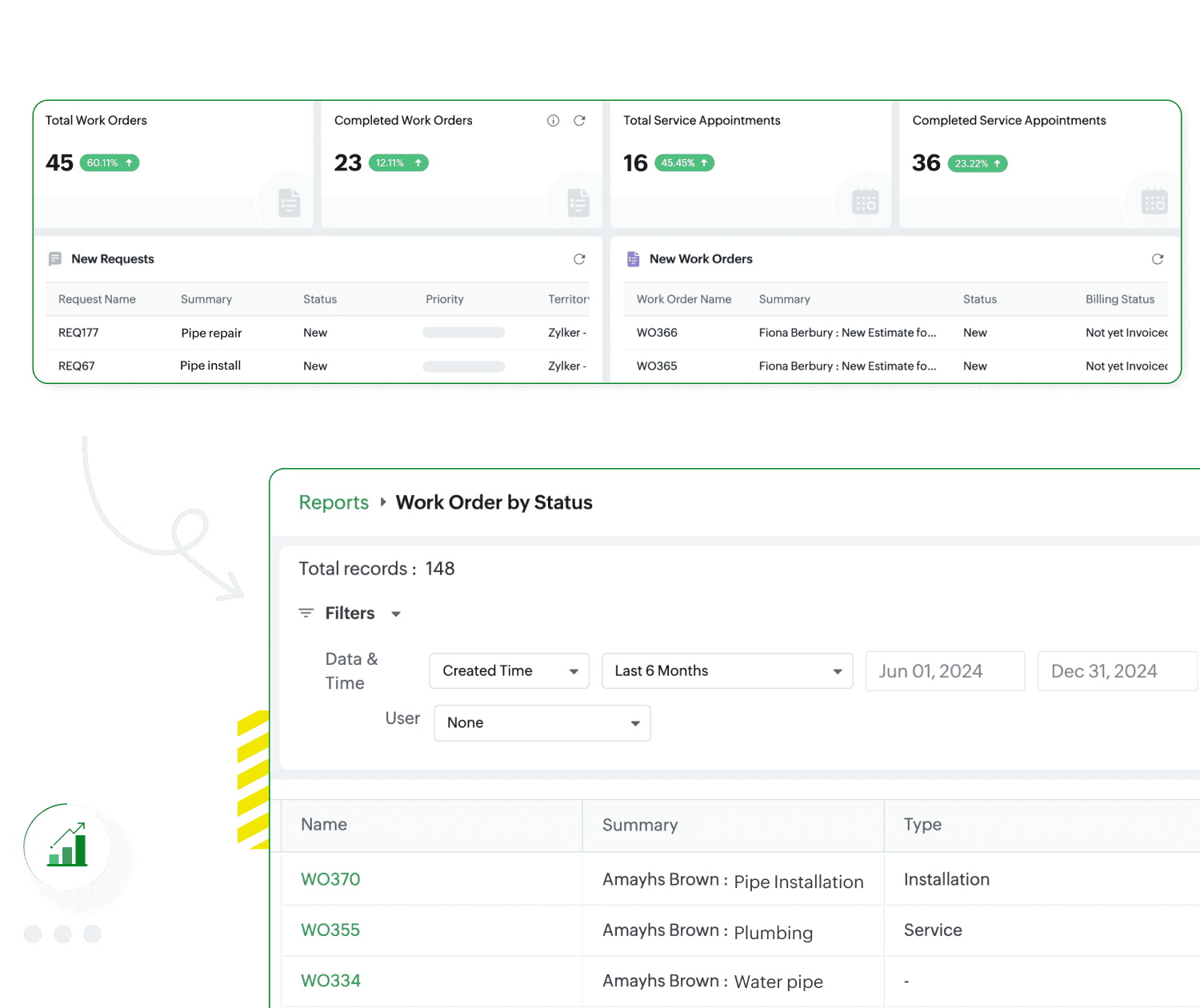The image size is (1200, 1008).
Task: Click Amayhs Brown : Water pipe summary
Action: pyautogui.click(x=713, y=982)
